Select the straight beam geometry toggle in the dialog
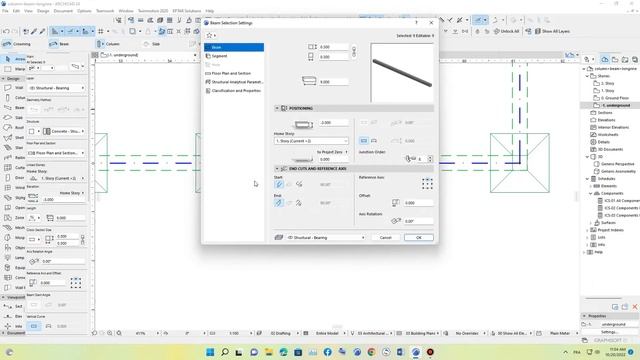The width and height of the screenshot is (640, 360). (364, 141)
